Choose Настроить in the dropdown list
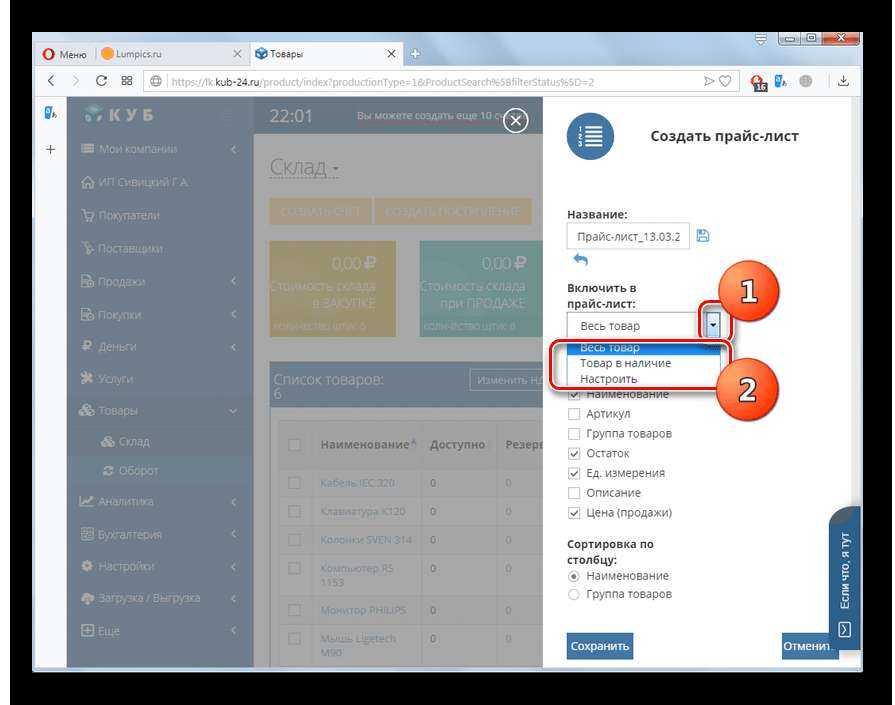The width and height of the screenshot is (895, 705). point(643,379)
